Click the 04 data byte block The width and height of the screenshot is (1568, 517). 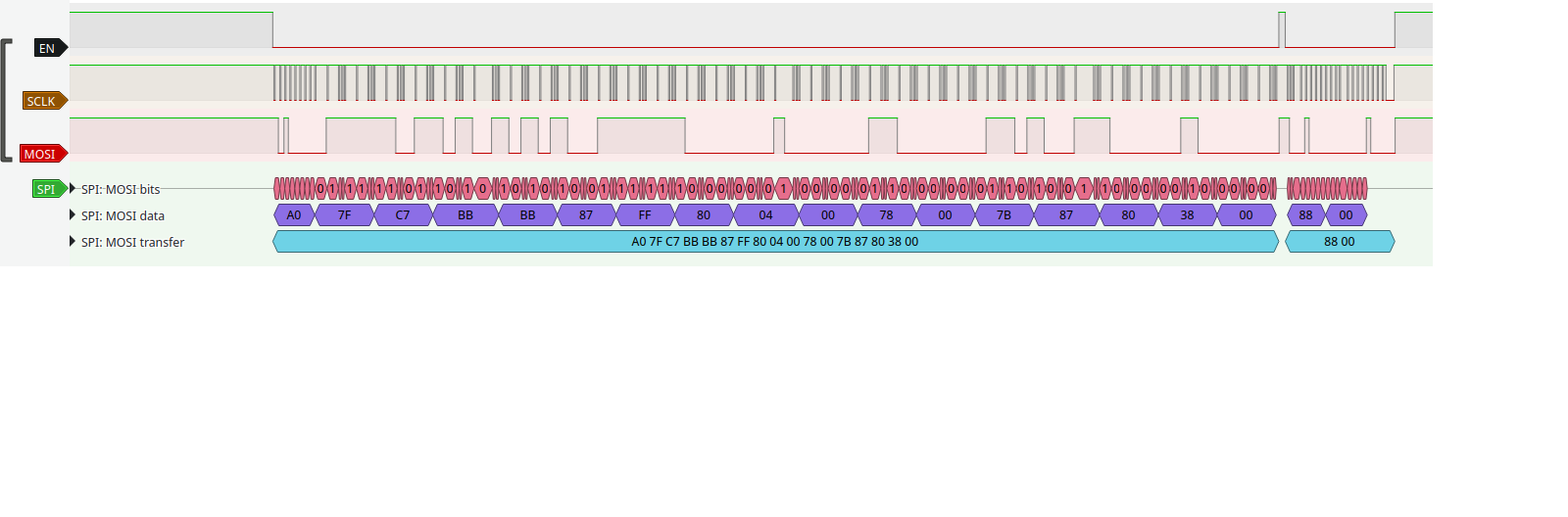(x=766, y=214)
